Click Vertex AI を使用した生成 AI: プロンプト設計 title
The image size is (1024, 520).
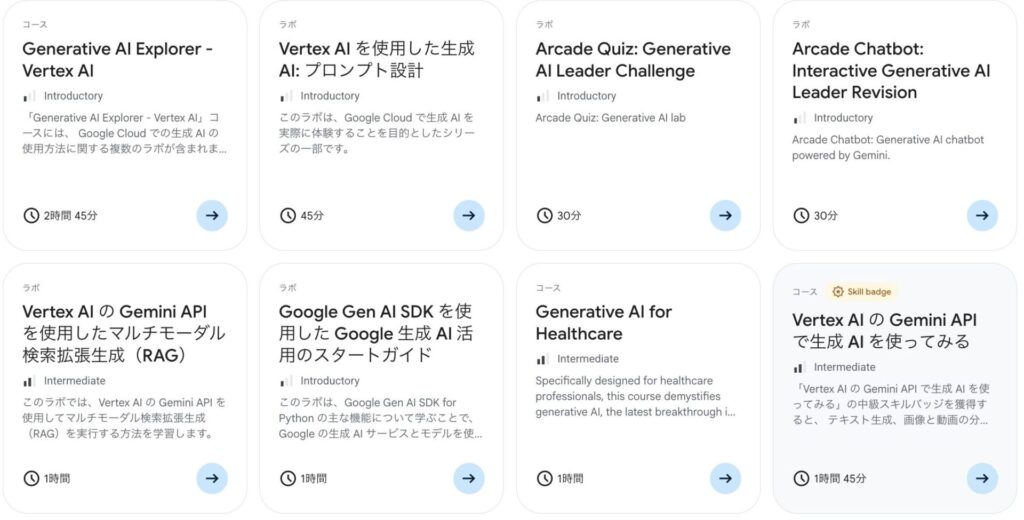pos(376,59)
